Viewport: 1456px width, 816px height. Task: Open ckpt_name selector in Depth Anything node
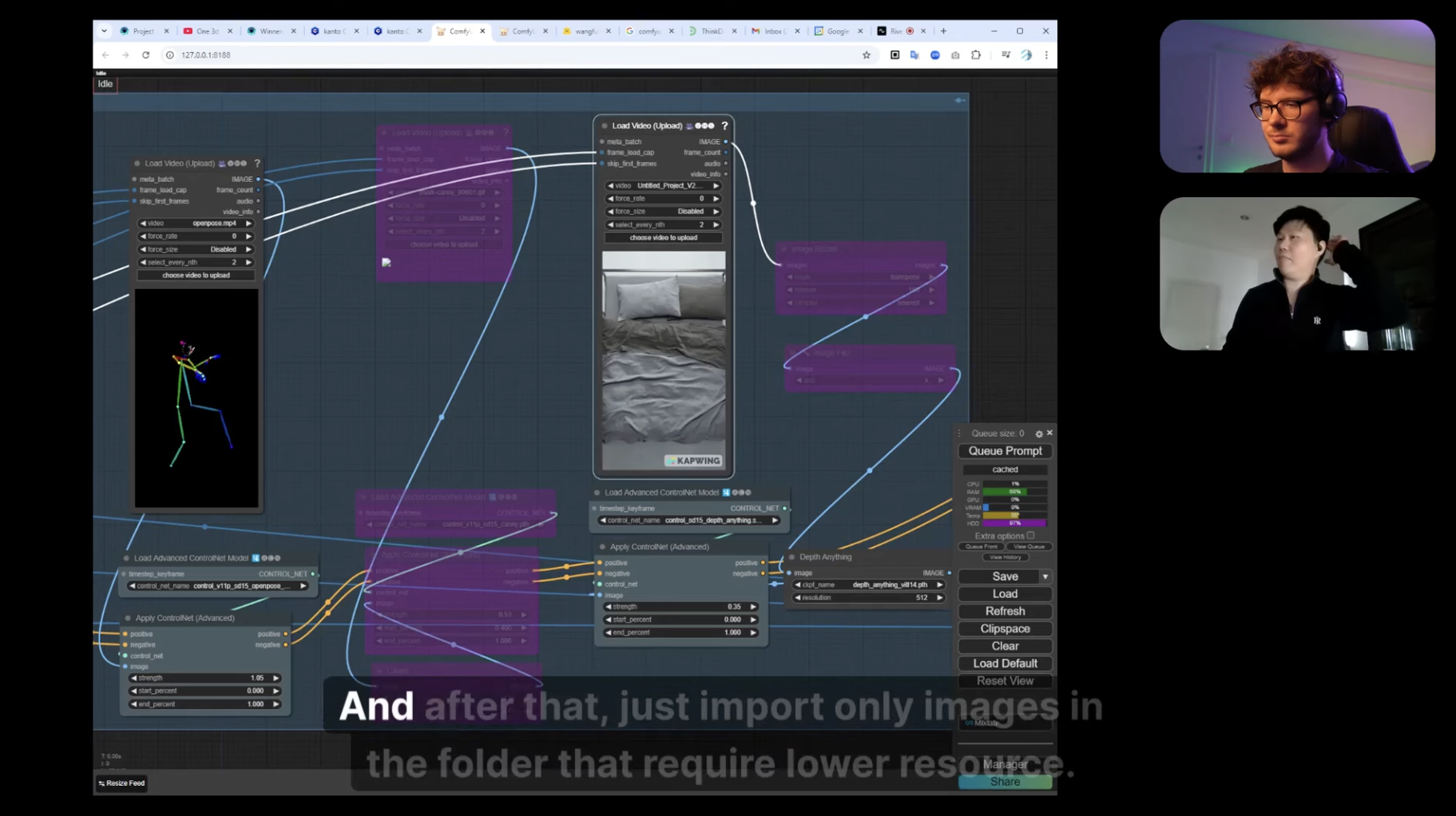(870, 584)
